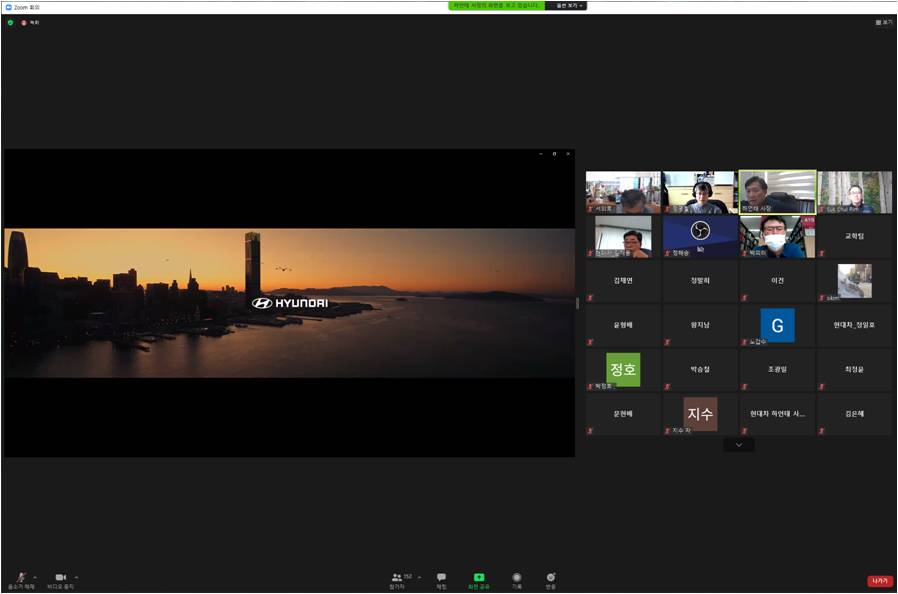Select the video tile with the forest background
The height and width of the screenshot is (594, 898).
[x=854, y=192]
